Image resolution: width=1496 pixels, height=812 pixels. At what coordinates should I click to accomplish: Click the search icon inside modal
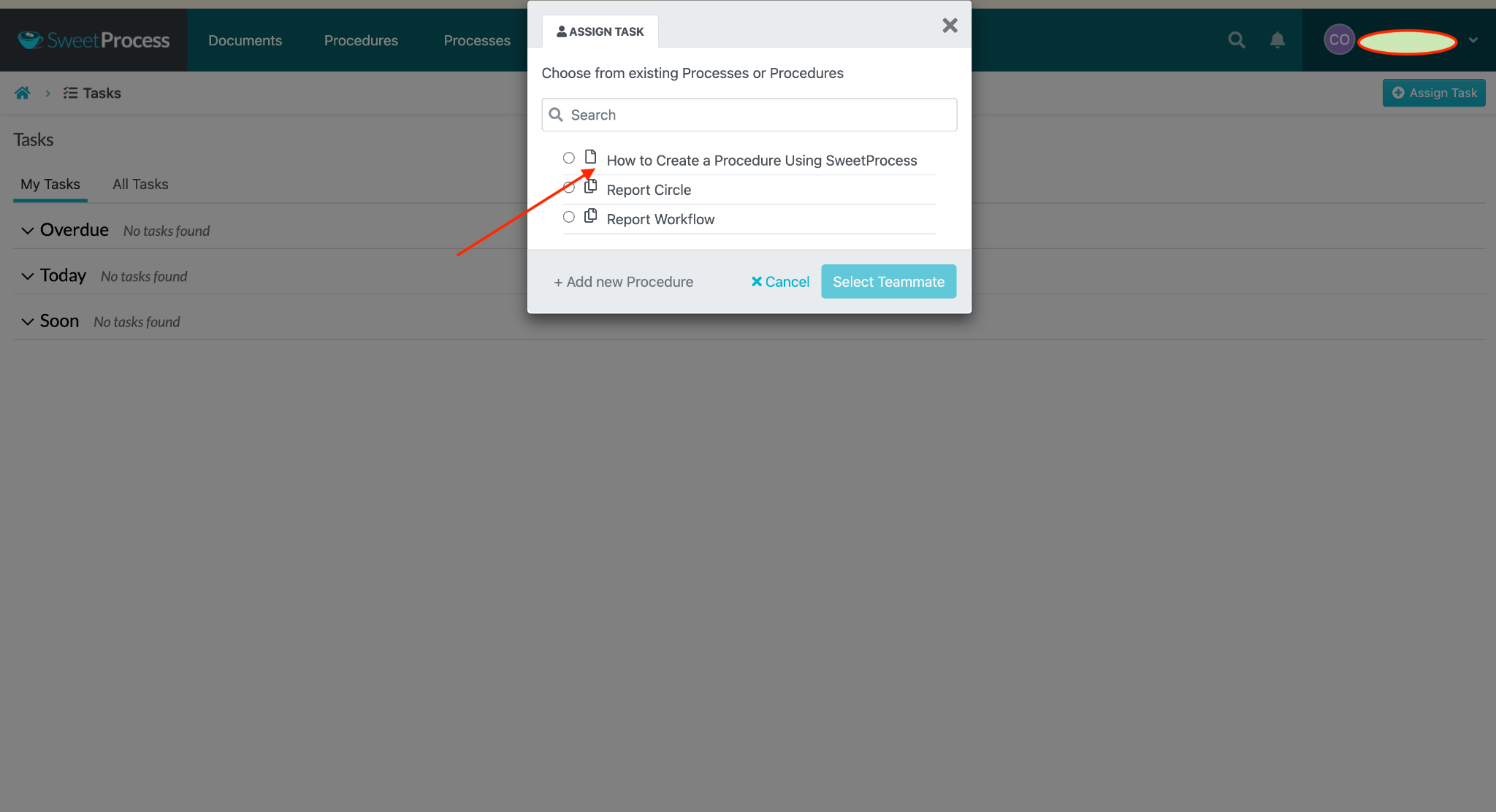[x=557, y=114]
